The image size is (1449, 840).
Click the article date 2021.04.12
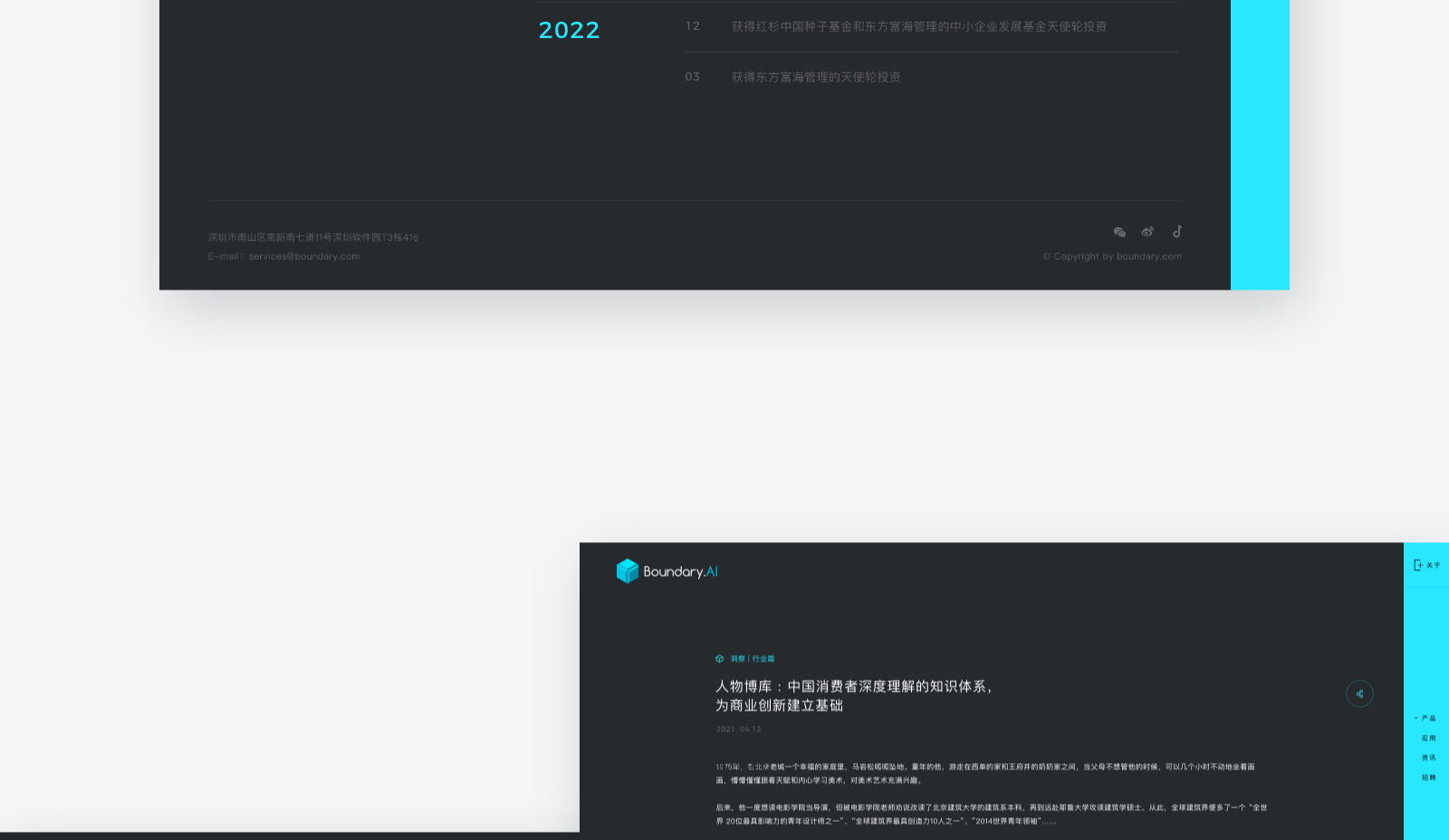coord(738,730)
